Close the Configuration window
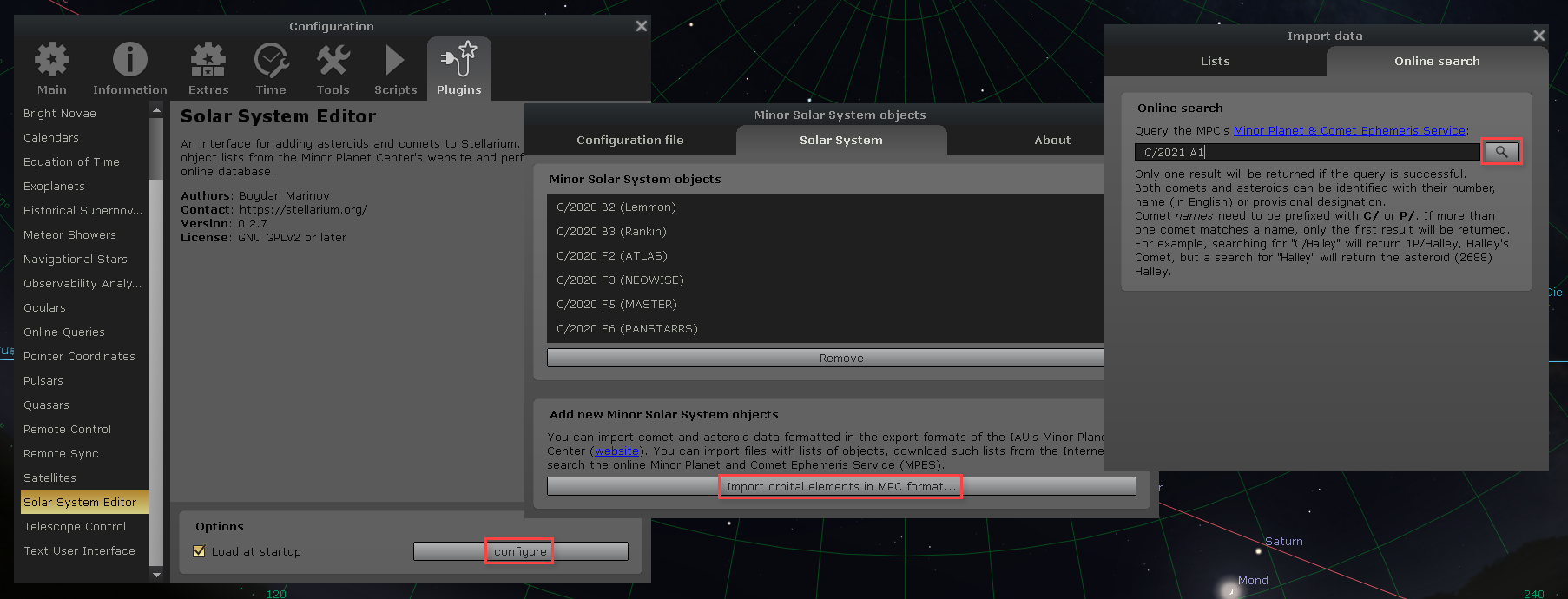 (642, 26)
